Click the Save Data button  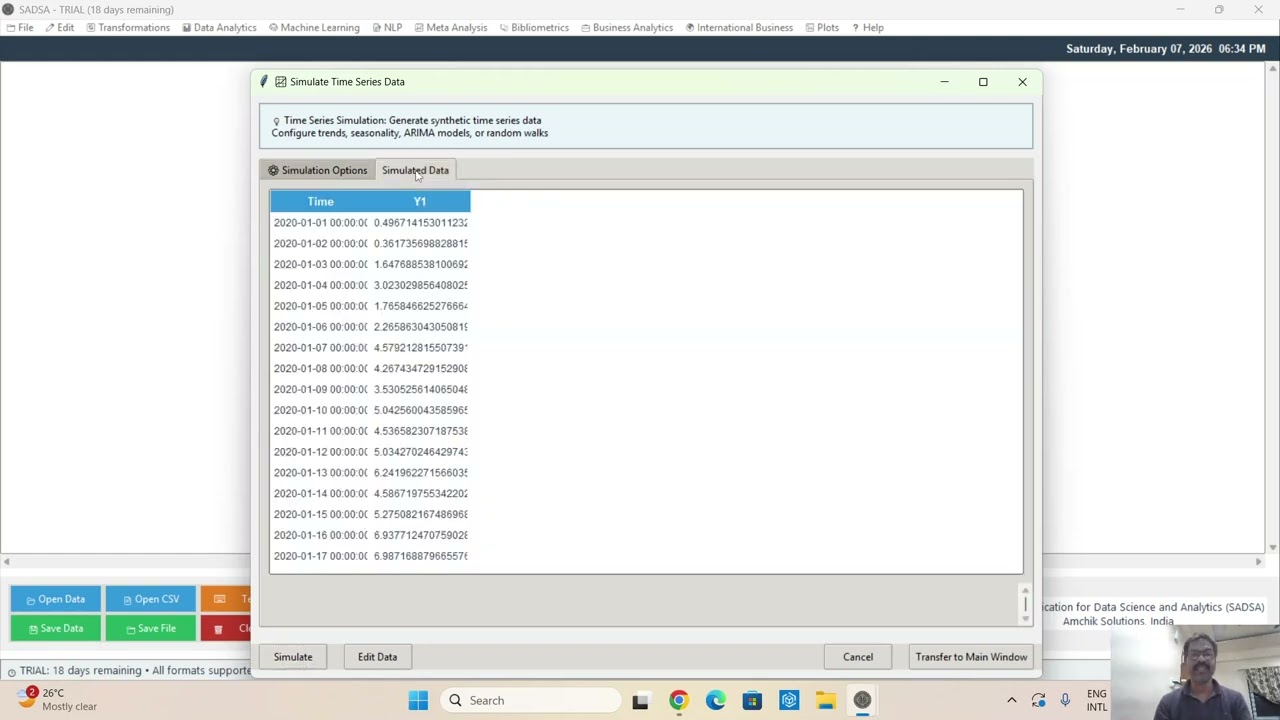pyautogui.click(x=55, y=628)
